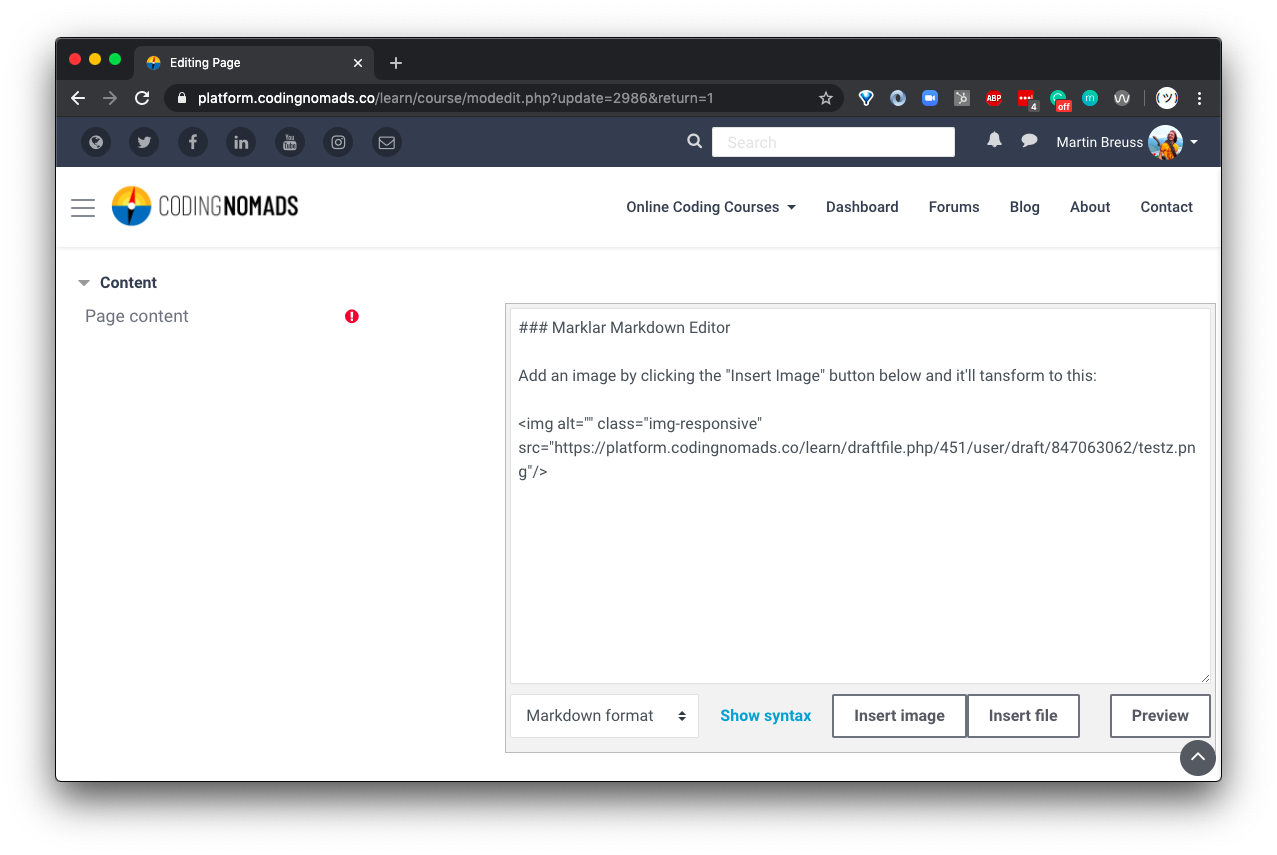This screenshot has height=855, width=1277.
Task: Collapse the Content section triangle
Action: pos(83,282)
